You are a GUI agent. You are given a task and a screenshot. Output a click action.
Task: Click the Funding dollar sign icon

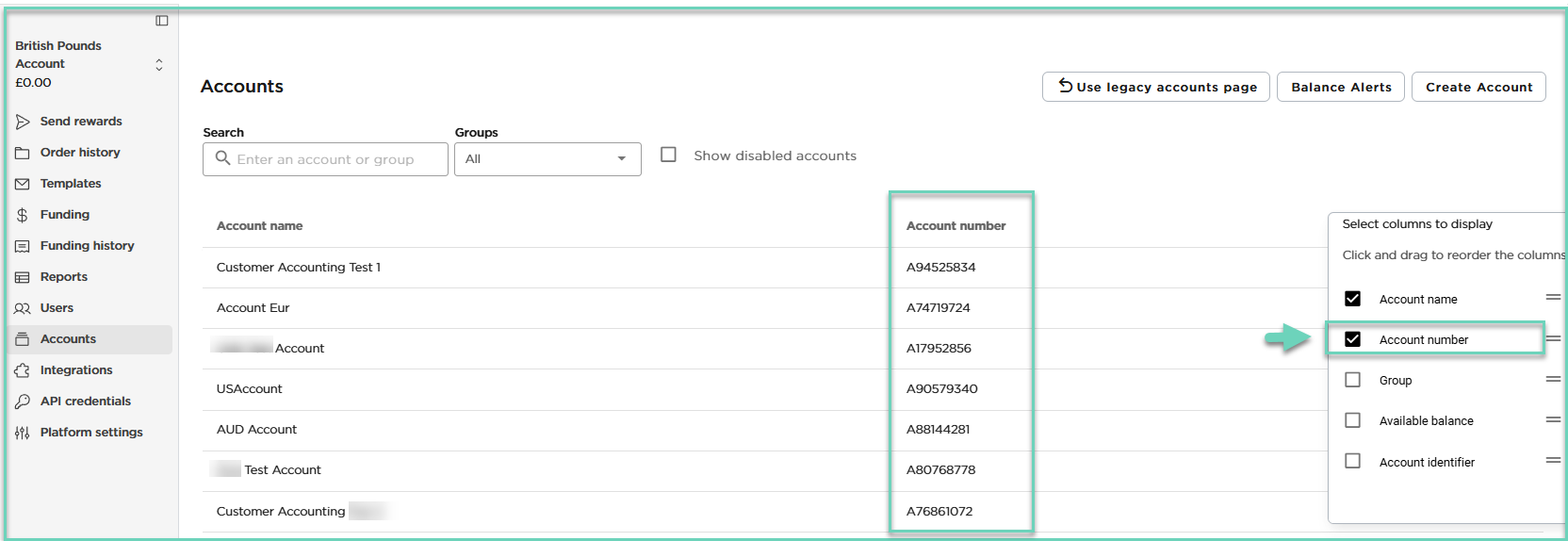click(23, 215)
